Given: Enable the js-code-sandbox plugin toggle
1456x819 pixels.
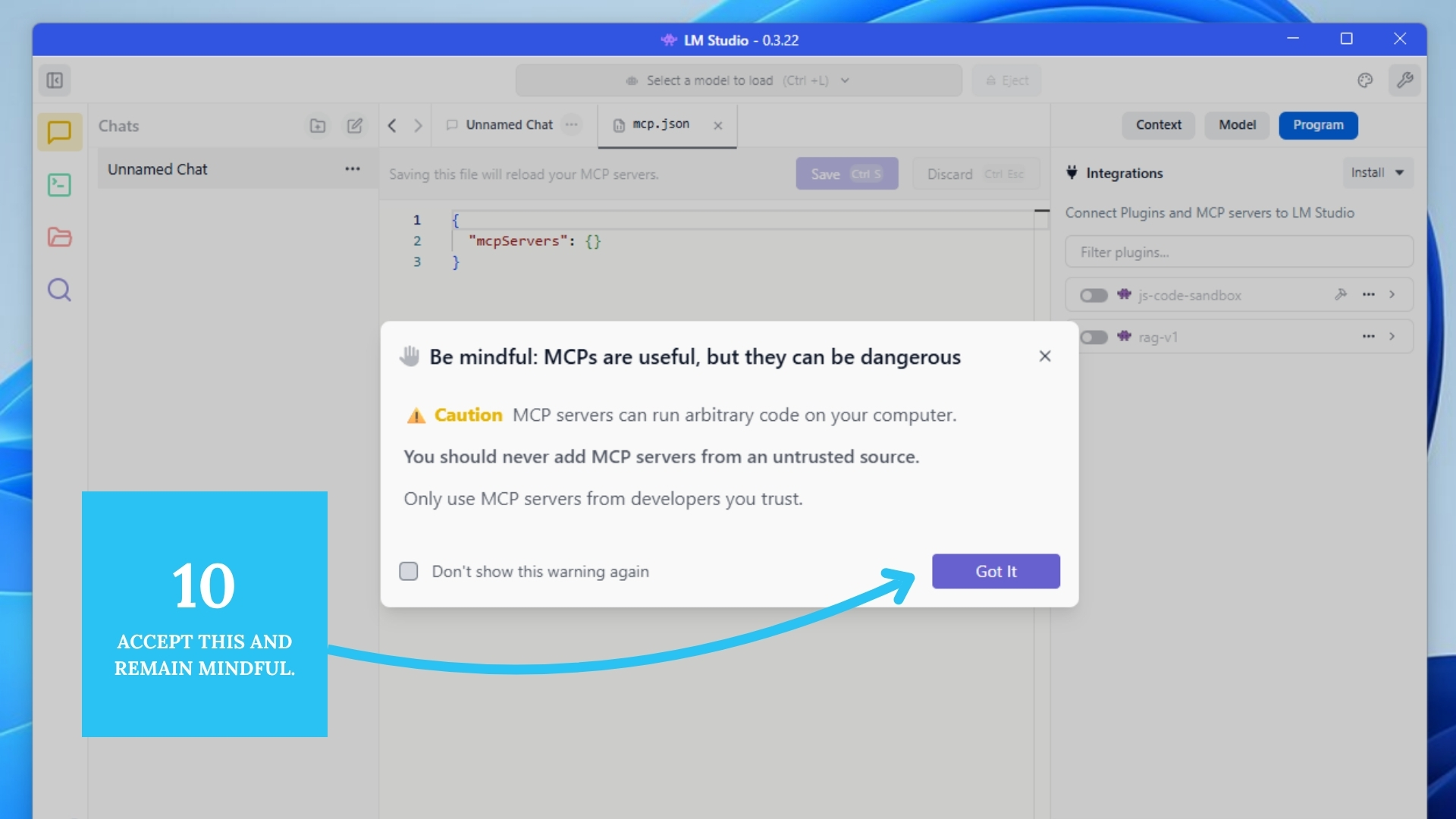Looking at the screenshot, I should tap(1094, 295).
